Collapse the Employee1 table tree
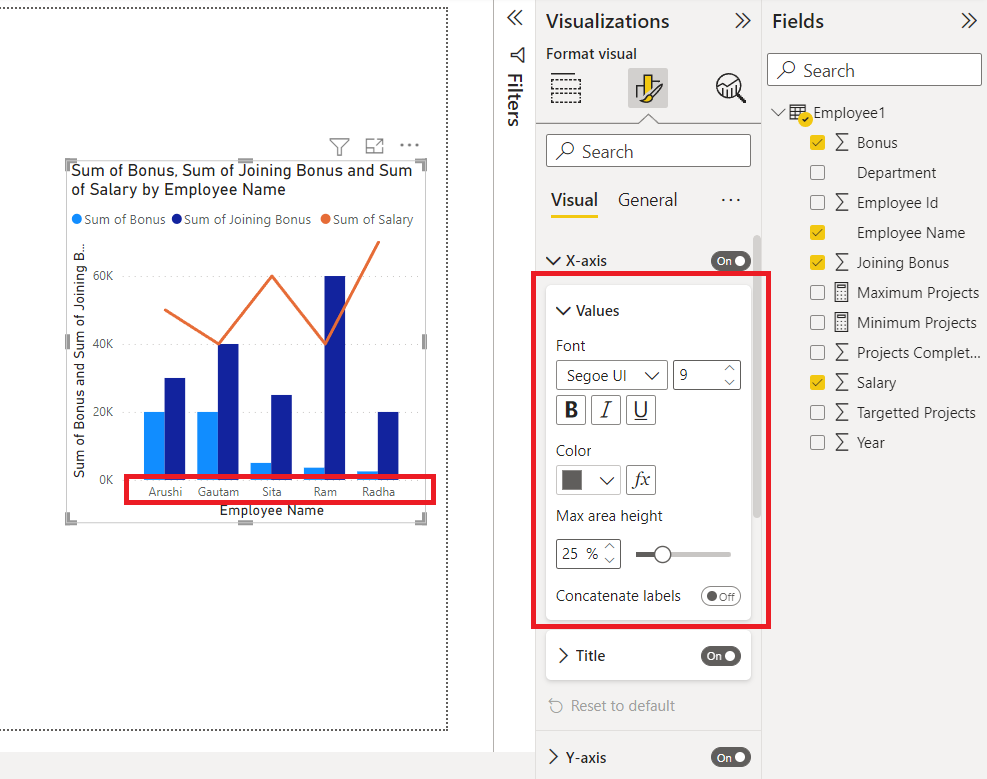The width and height of the screenshot is (987, 779). [779, 113]
